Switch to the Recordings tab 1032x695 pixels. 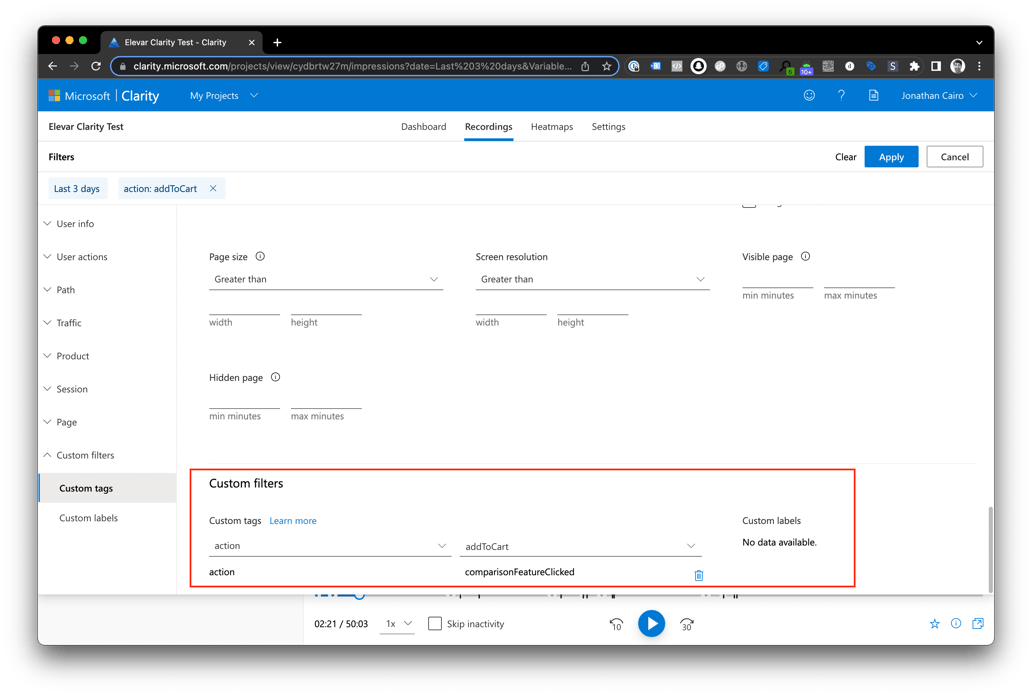tap(488, 126)
